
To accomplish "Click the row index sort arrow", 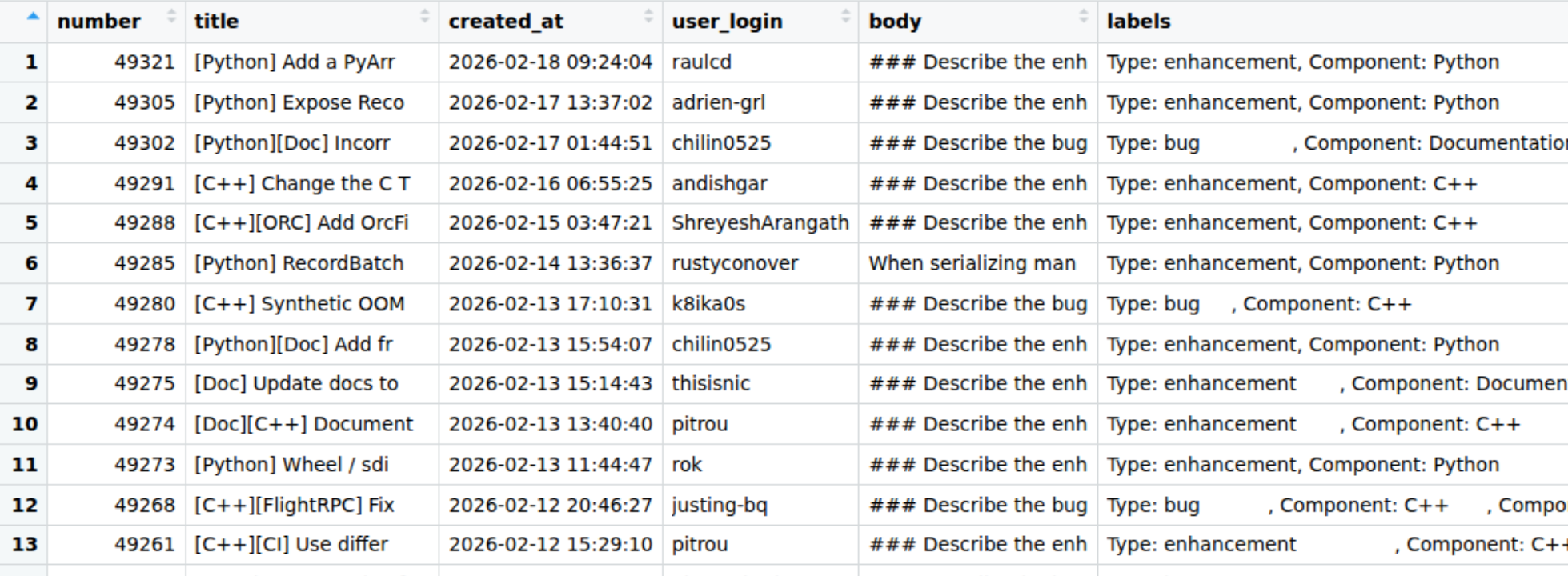I will point(33,17).
